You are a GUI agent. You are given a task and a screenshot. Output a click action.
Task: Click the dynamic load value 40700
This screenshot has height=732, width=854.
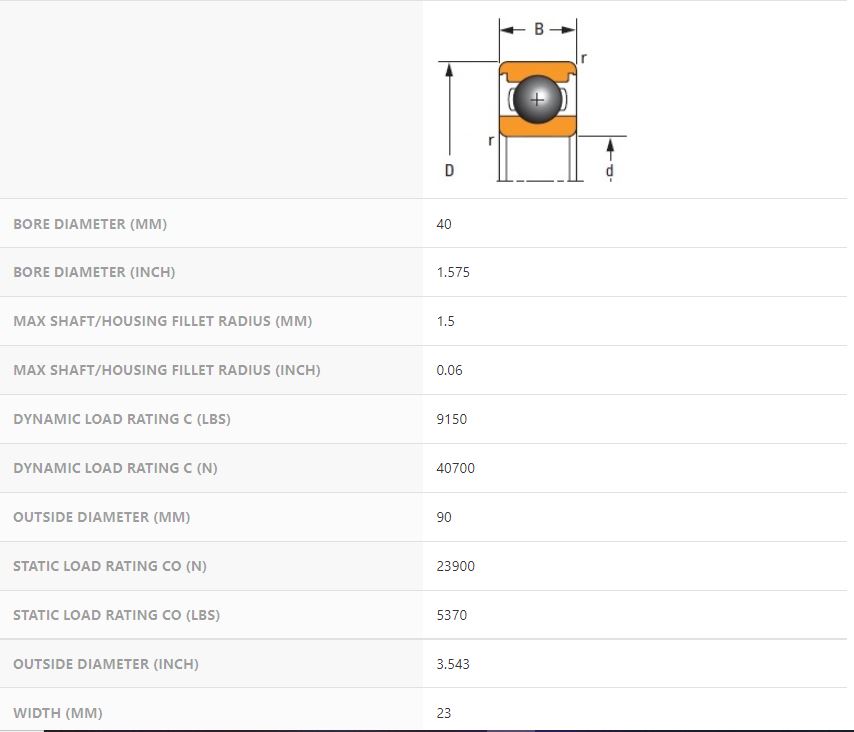pos(455,468)
